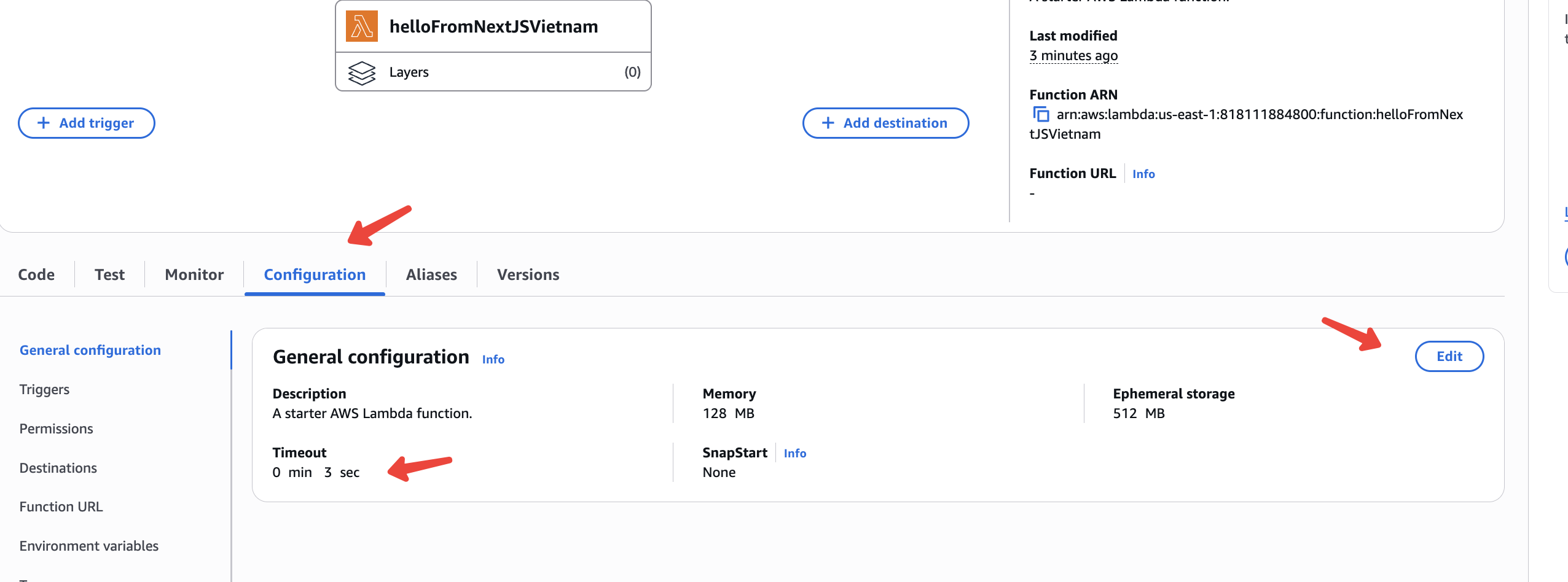Open the Test tab
This screenshot has height=582, width=1568.
[109, 275]
